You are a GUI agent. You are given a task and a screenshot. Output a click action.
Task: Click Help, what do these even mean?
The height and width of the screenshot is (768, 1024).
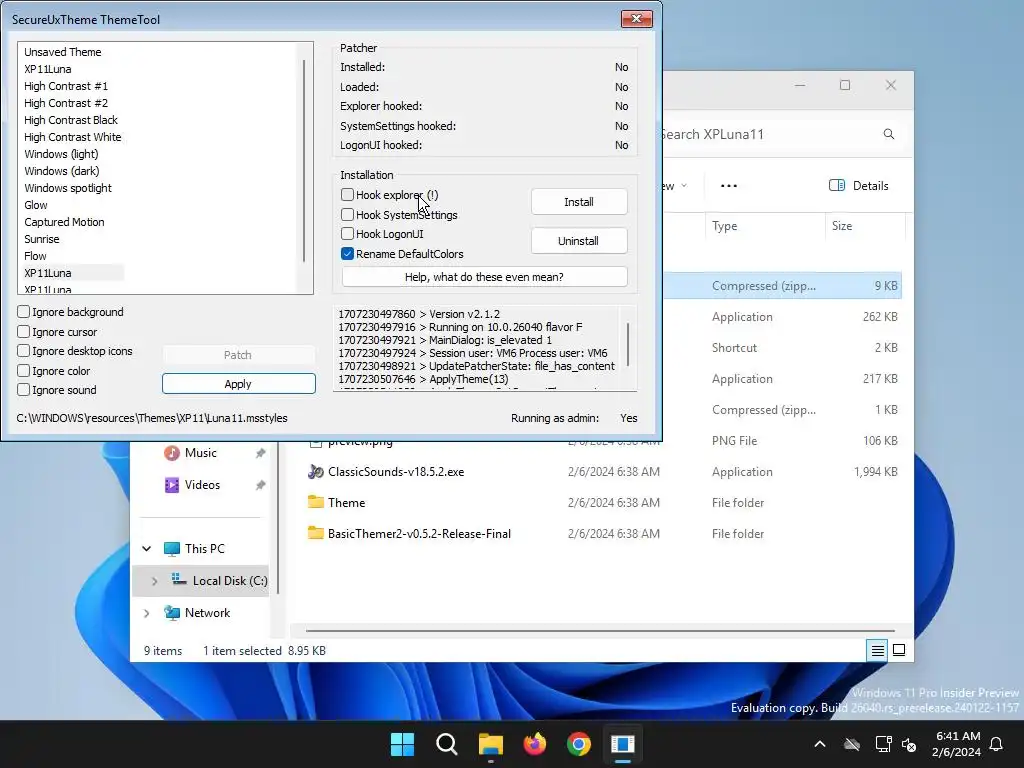(x=484, y=277)
